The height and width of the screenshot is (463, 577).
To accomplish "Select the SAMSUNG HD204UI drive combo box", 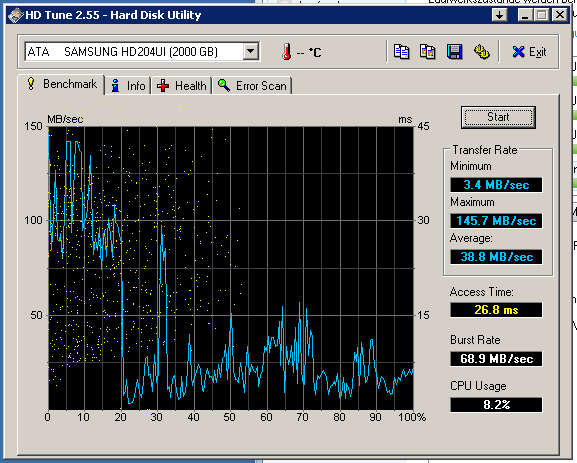I will click(142, 51).
